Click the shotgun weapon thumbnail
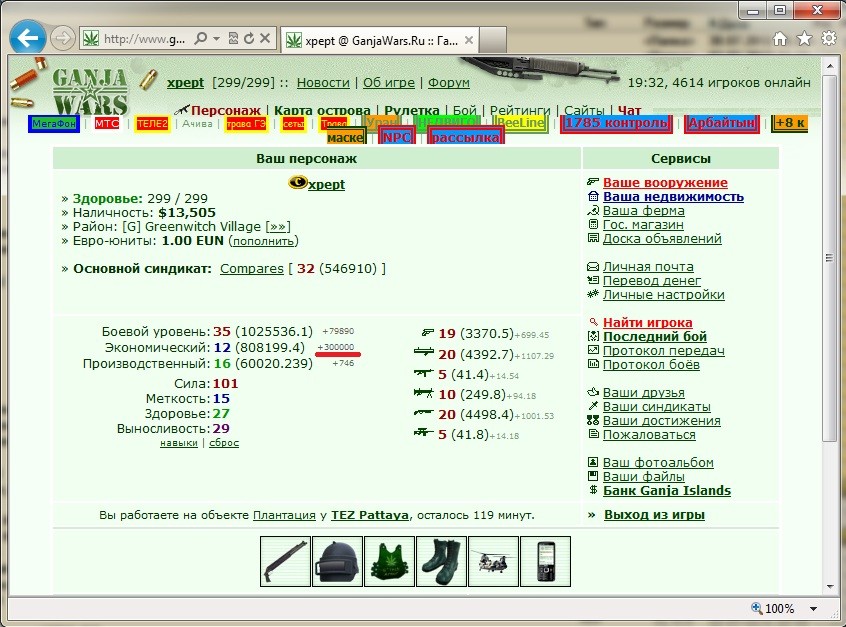This screenshot has height=627, width=846. [x=285, y=561]
